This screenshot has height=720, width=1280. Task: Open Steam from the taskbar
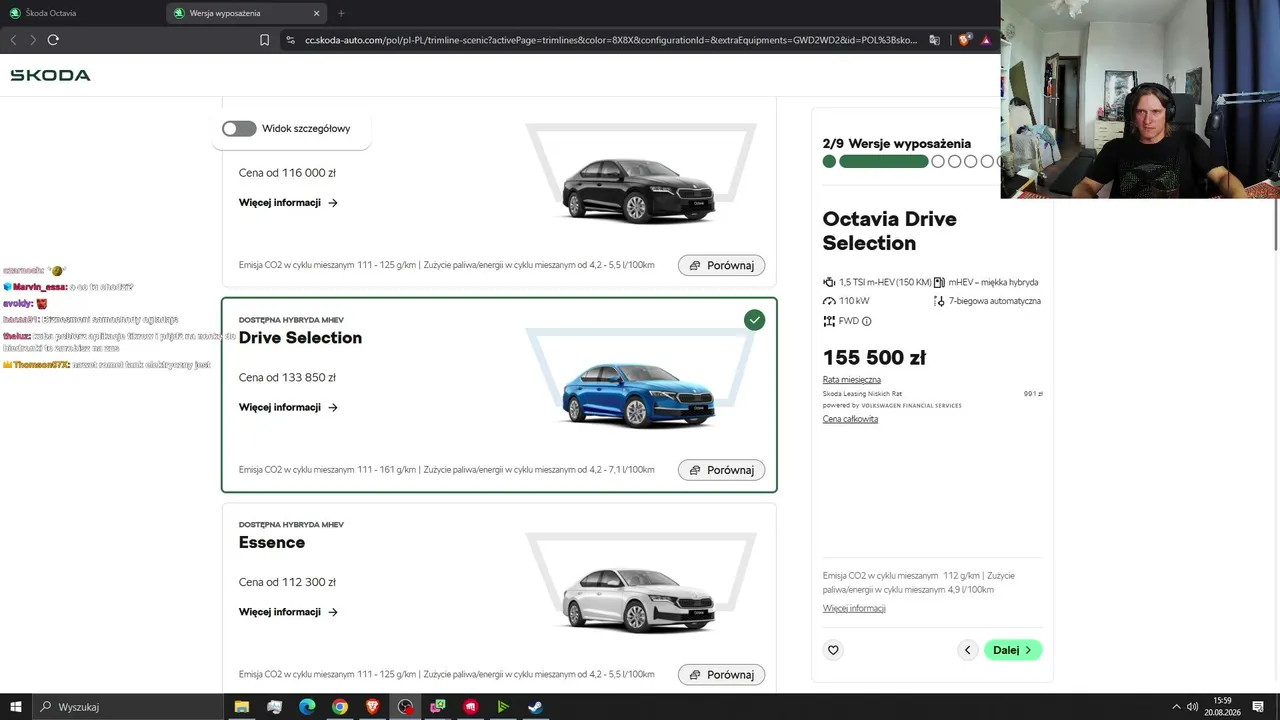(x=536, y=707)
